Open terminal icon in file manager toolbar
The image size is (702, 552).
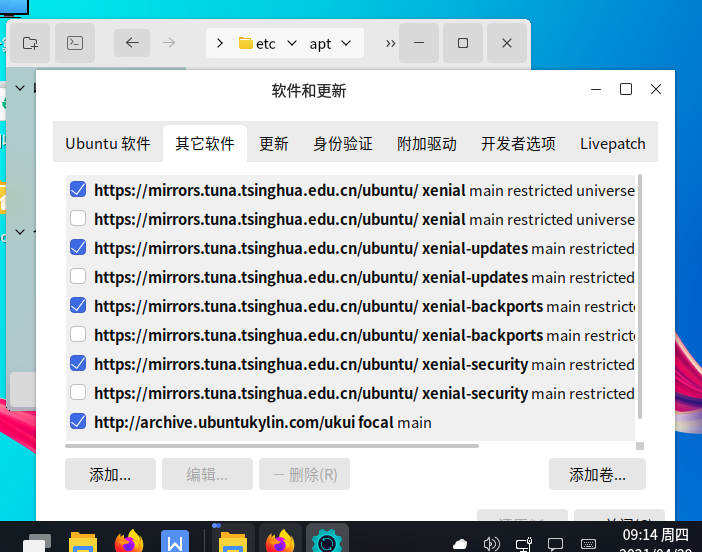tap(75, 43)
